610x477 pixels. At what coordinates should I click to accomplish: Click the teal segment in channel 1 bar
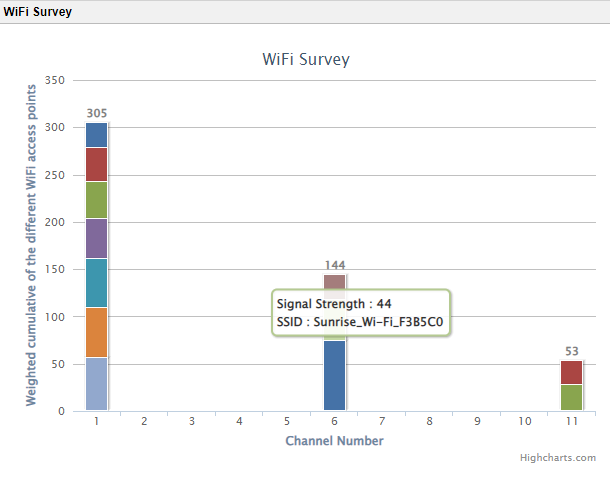coord(96,283)
